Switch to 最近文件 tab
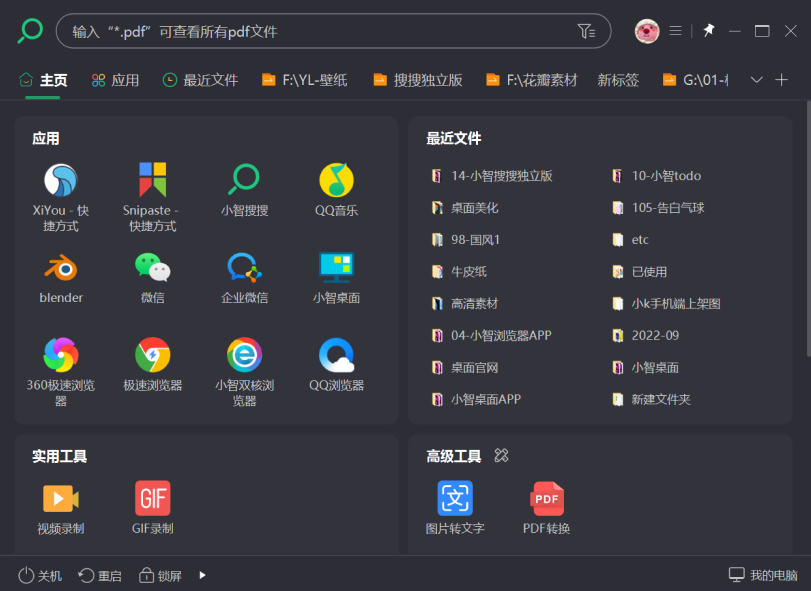Screen dimensions: 811x591 pos(200,80)
